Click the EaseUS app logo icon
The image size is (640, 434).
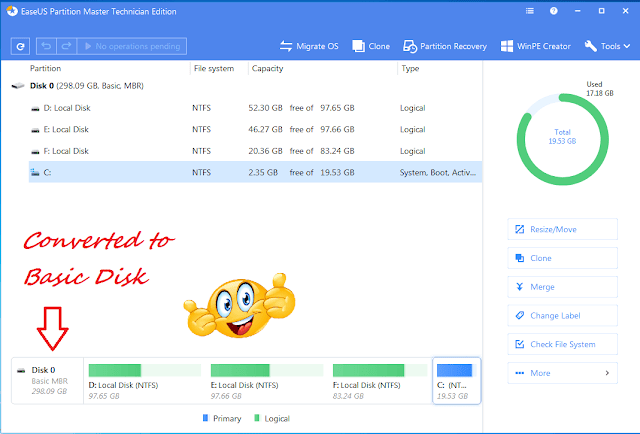(12, 11)
